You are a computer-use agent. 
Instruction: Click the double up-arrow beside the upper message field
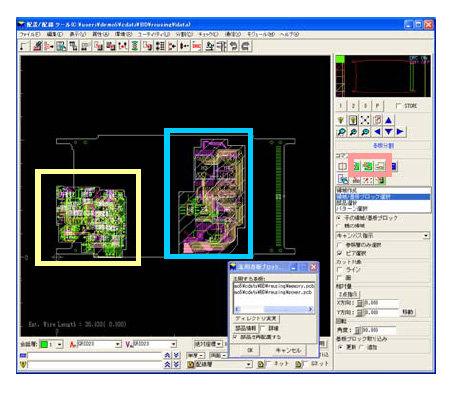coord(167,356)
